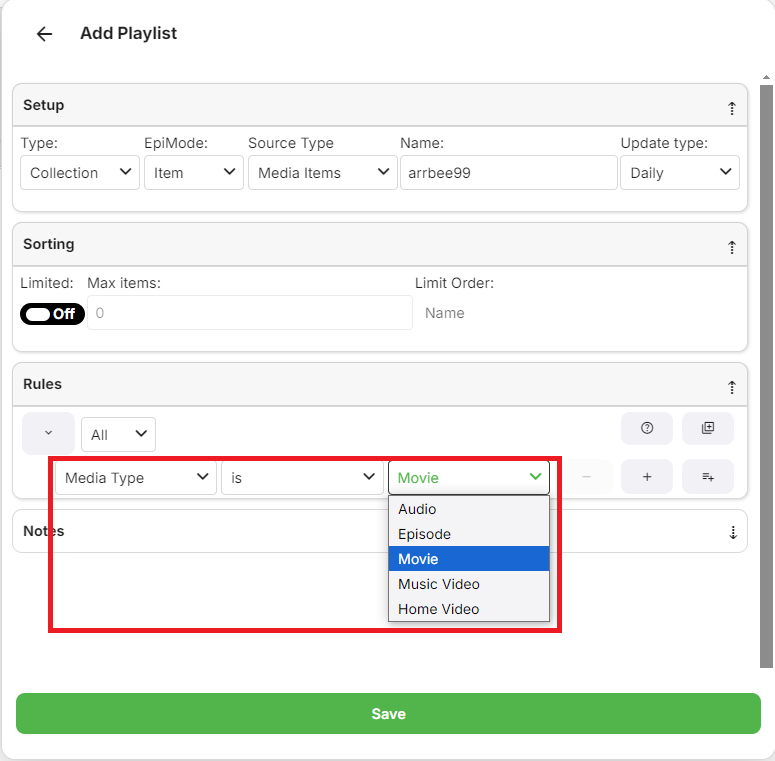Collapse the Sorting section arrow icon
The image size is (775, 761).
731,246
